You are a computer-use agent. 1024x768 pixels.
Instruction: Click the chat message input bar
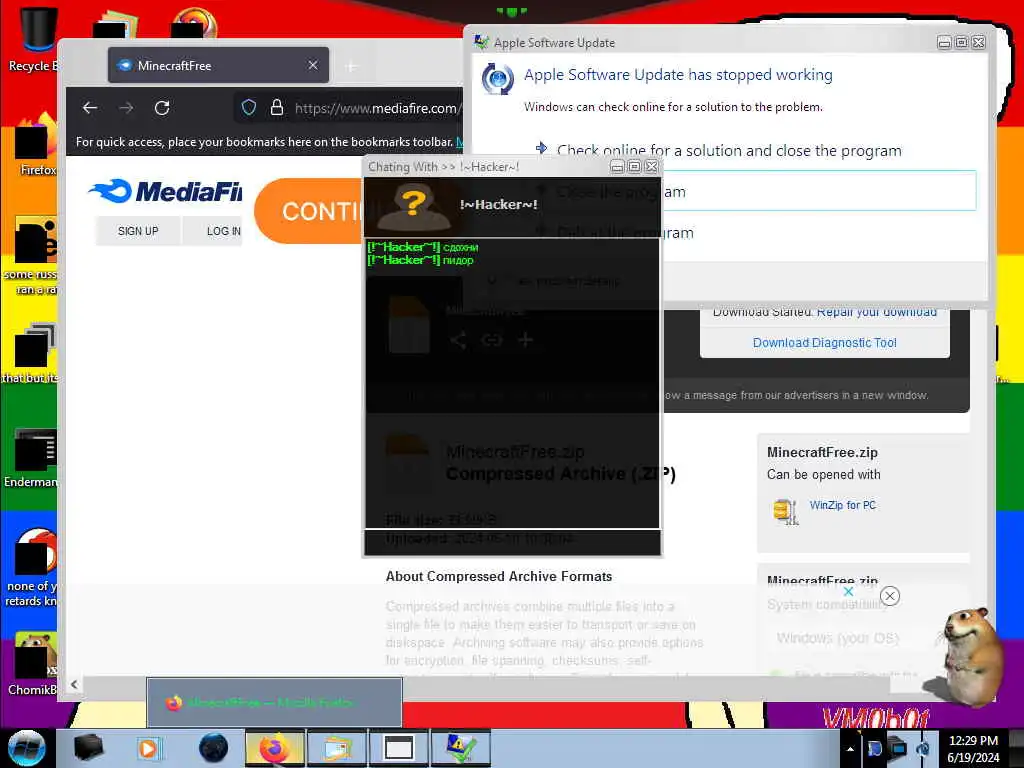(x=512, y=541)
